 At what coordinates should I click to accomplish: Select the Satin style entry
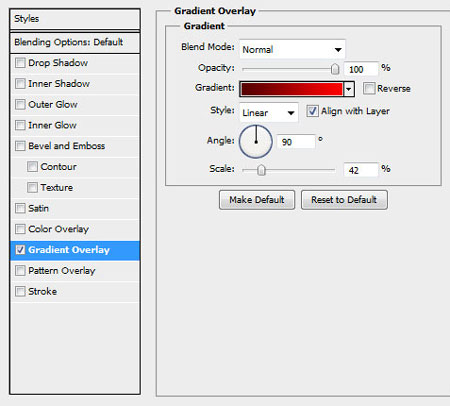[75, 208]
